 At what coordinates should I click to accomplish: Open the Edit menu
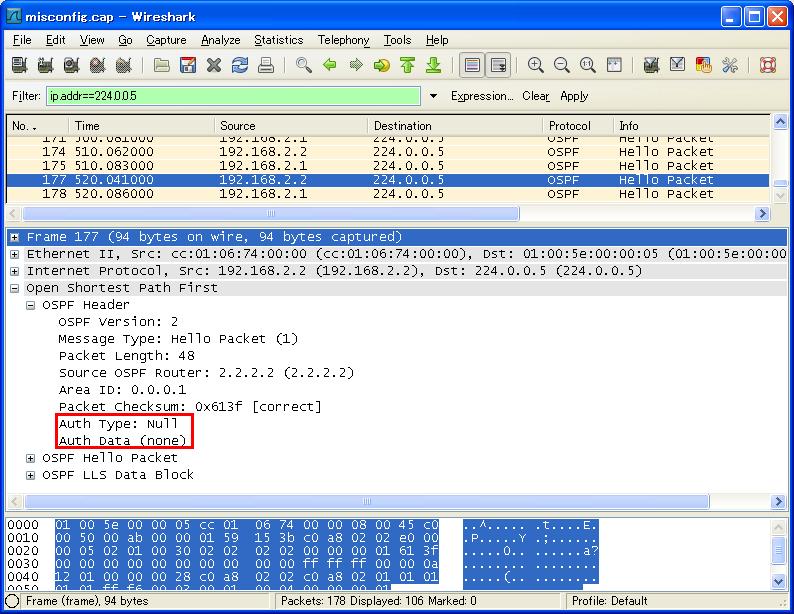(55, 40)
